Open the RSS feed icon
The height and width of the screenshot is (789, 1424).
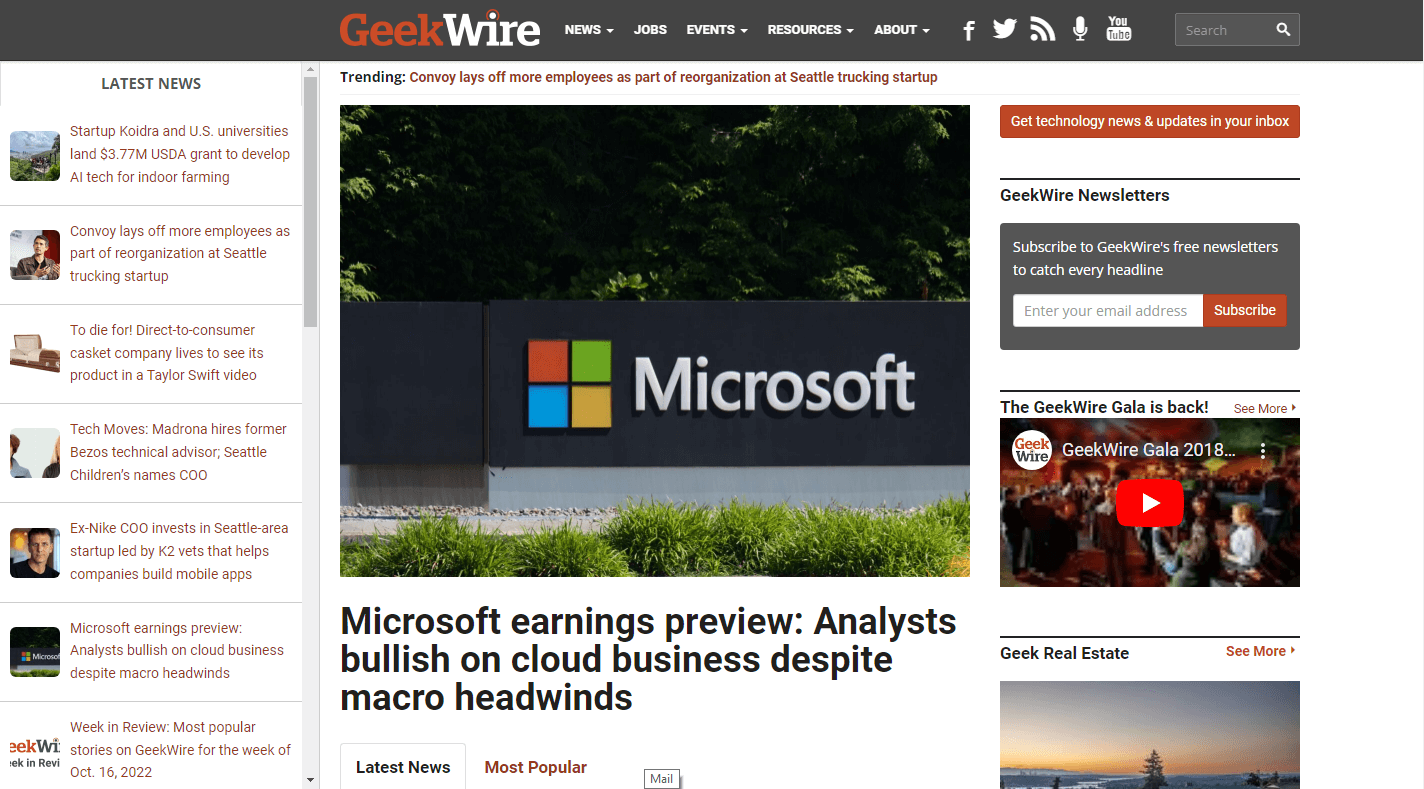point(1042,30)
